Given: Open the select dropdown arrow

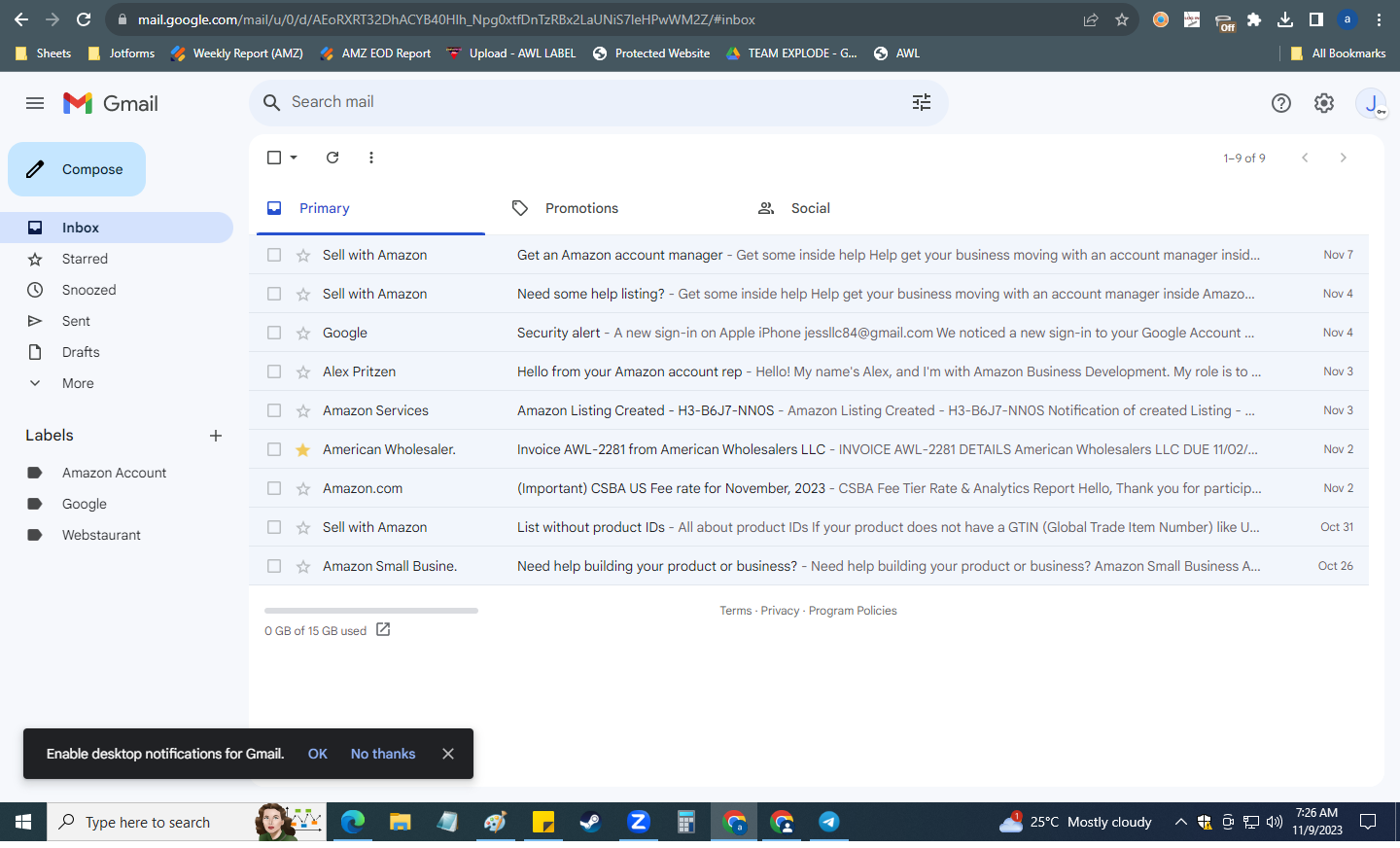Looking at the screenshot, I should pyautogui.click(x=294, y=158).
